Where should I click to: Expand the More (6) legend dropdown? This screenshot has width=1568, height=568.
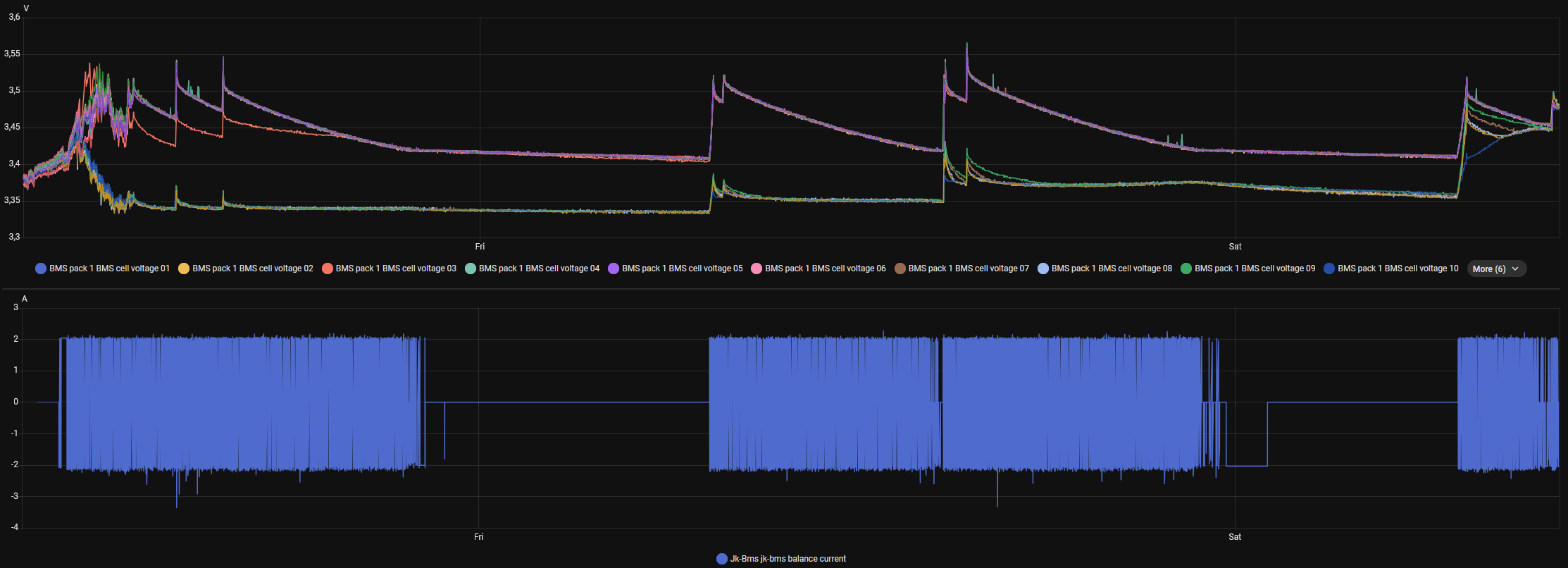1496,268
